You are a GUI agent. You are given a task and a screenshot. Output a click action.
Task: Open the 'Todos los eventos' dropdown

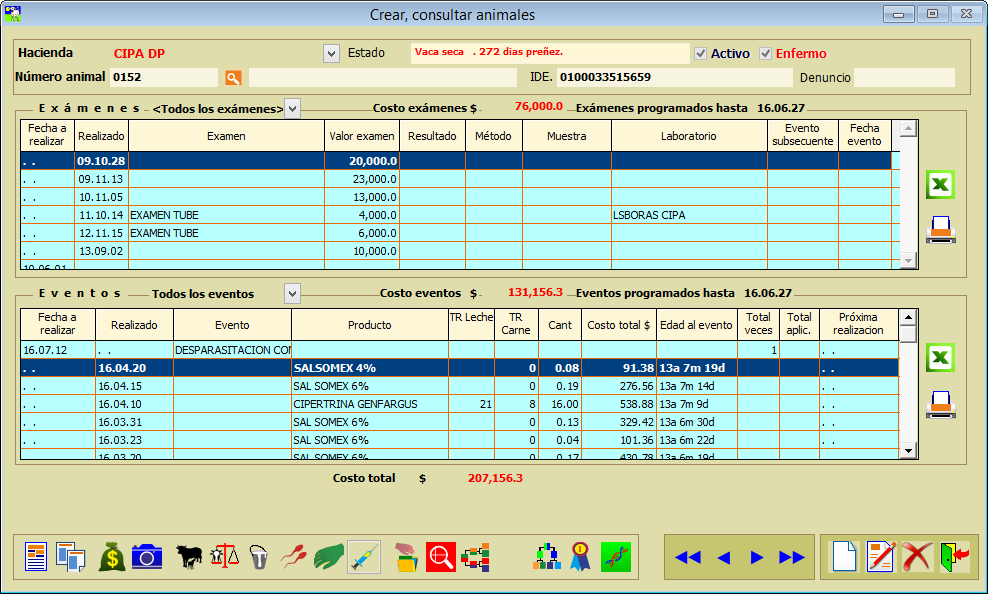292,293
